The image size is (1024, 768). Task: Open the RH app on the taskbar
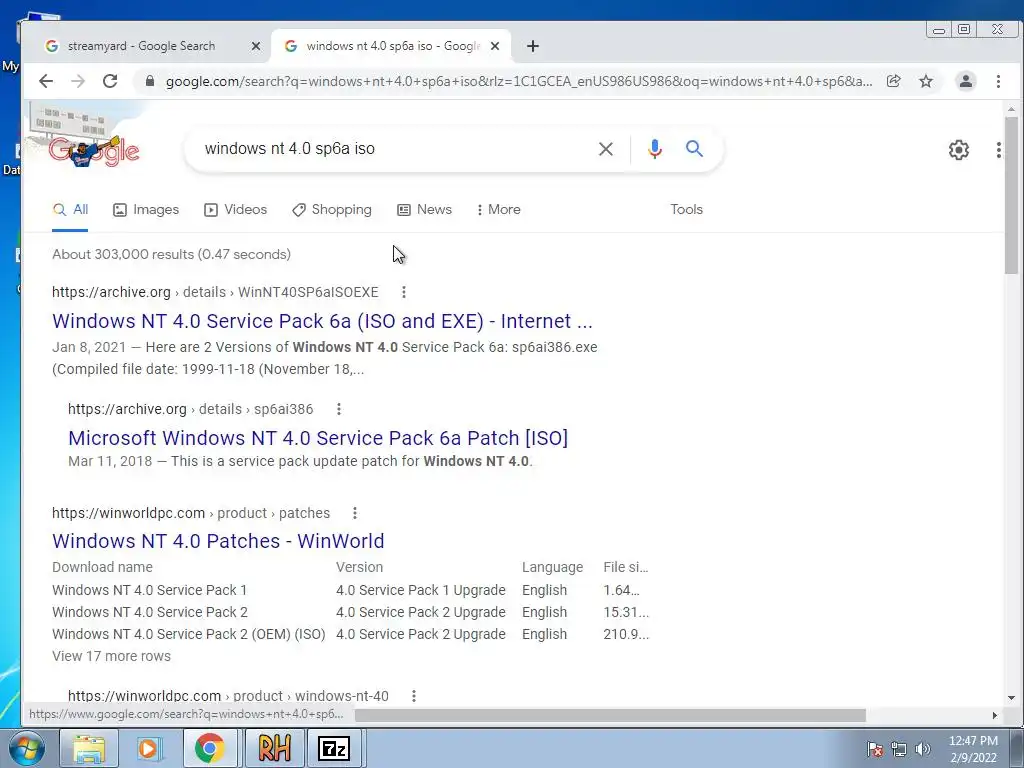click(x=274, y=748)
